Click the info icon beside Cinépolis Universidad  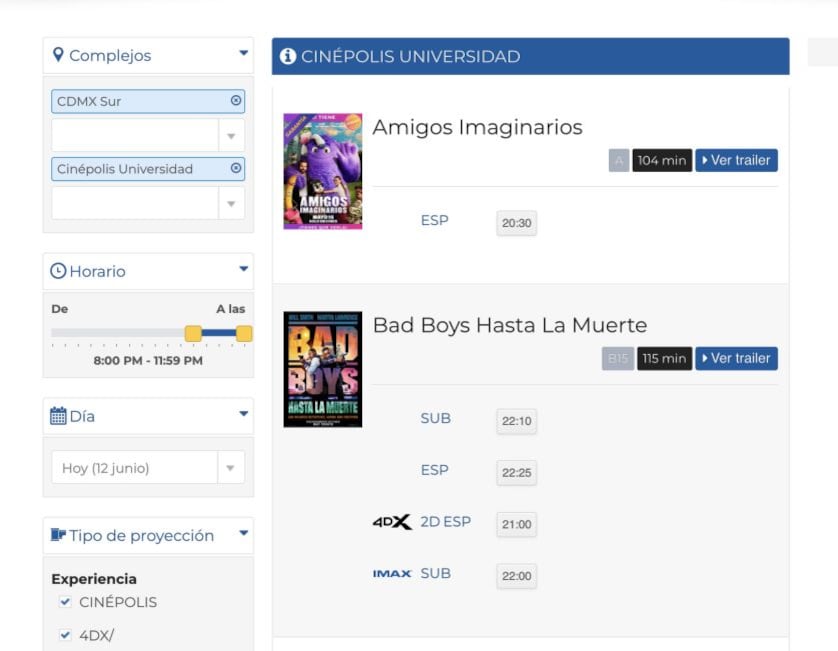point(288,56)
